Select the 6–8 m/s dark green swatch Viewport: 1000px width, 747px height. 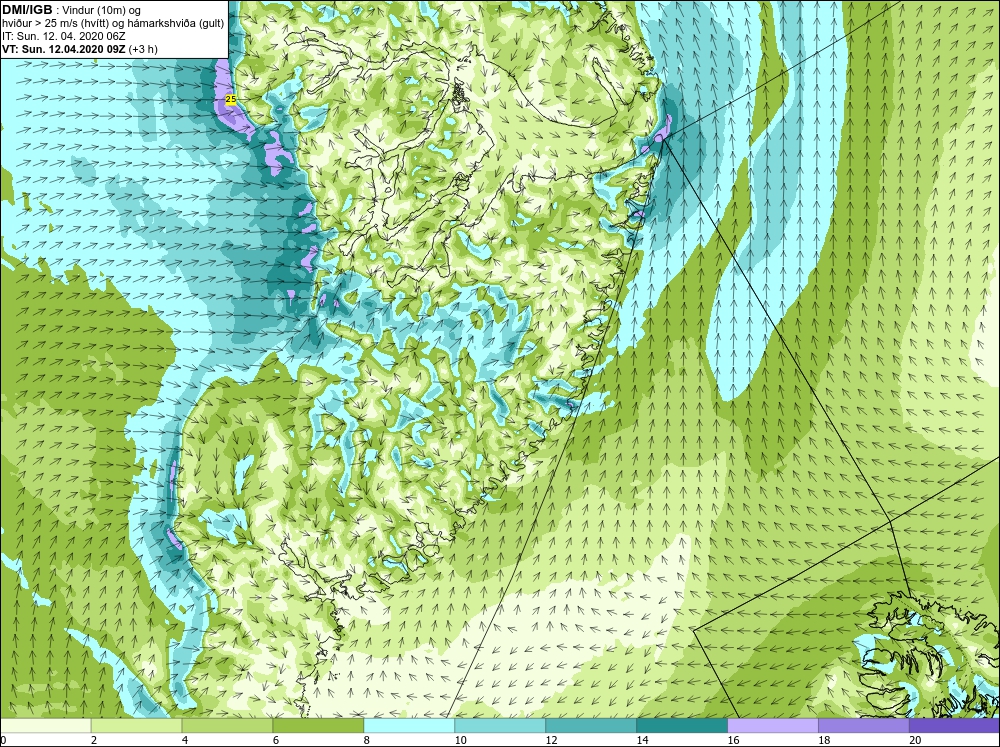318,726
